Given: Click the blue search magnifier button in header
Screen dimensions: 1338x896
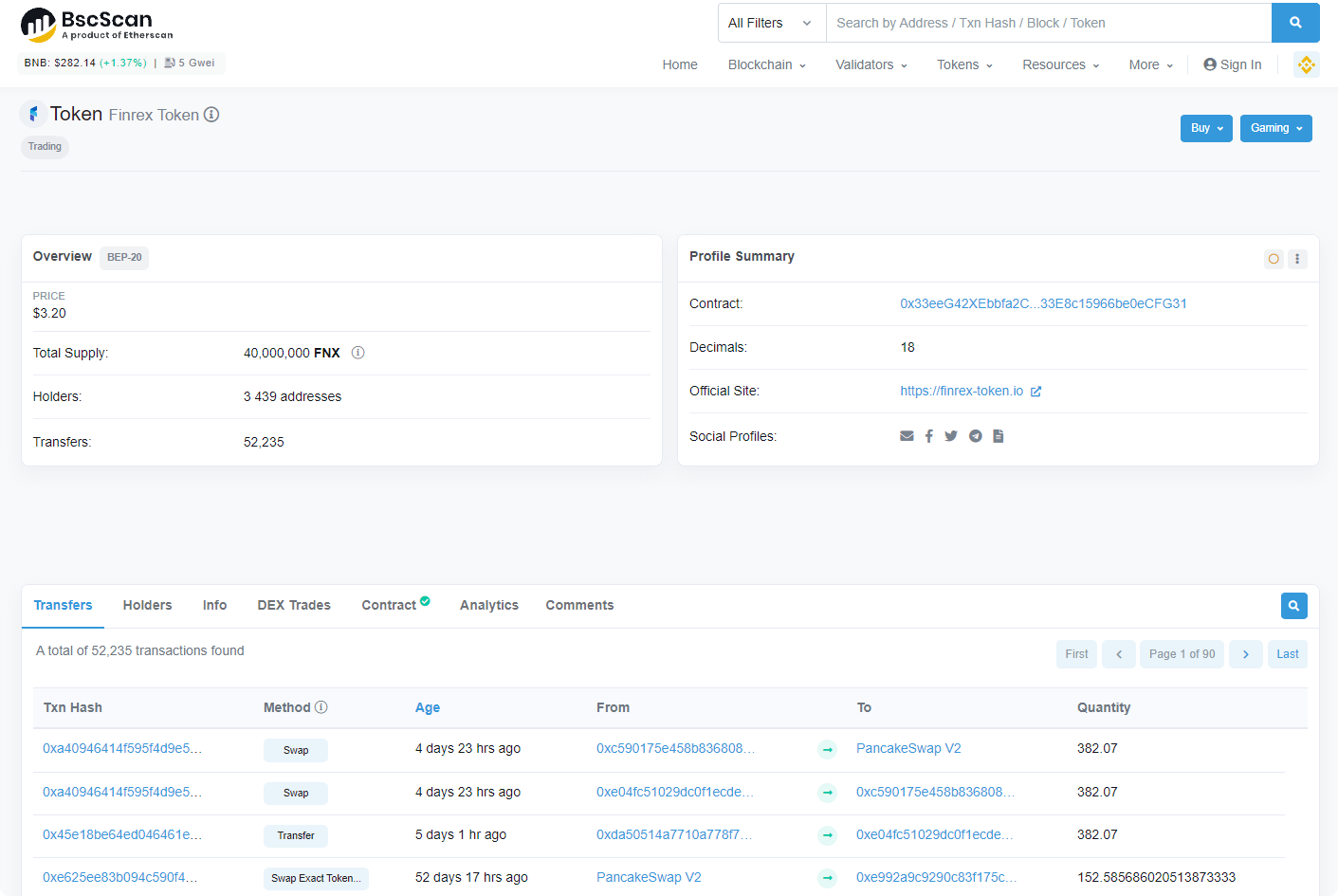Looking at the screenshot, I should tap(1295, 23).
